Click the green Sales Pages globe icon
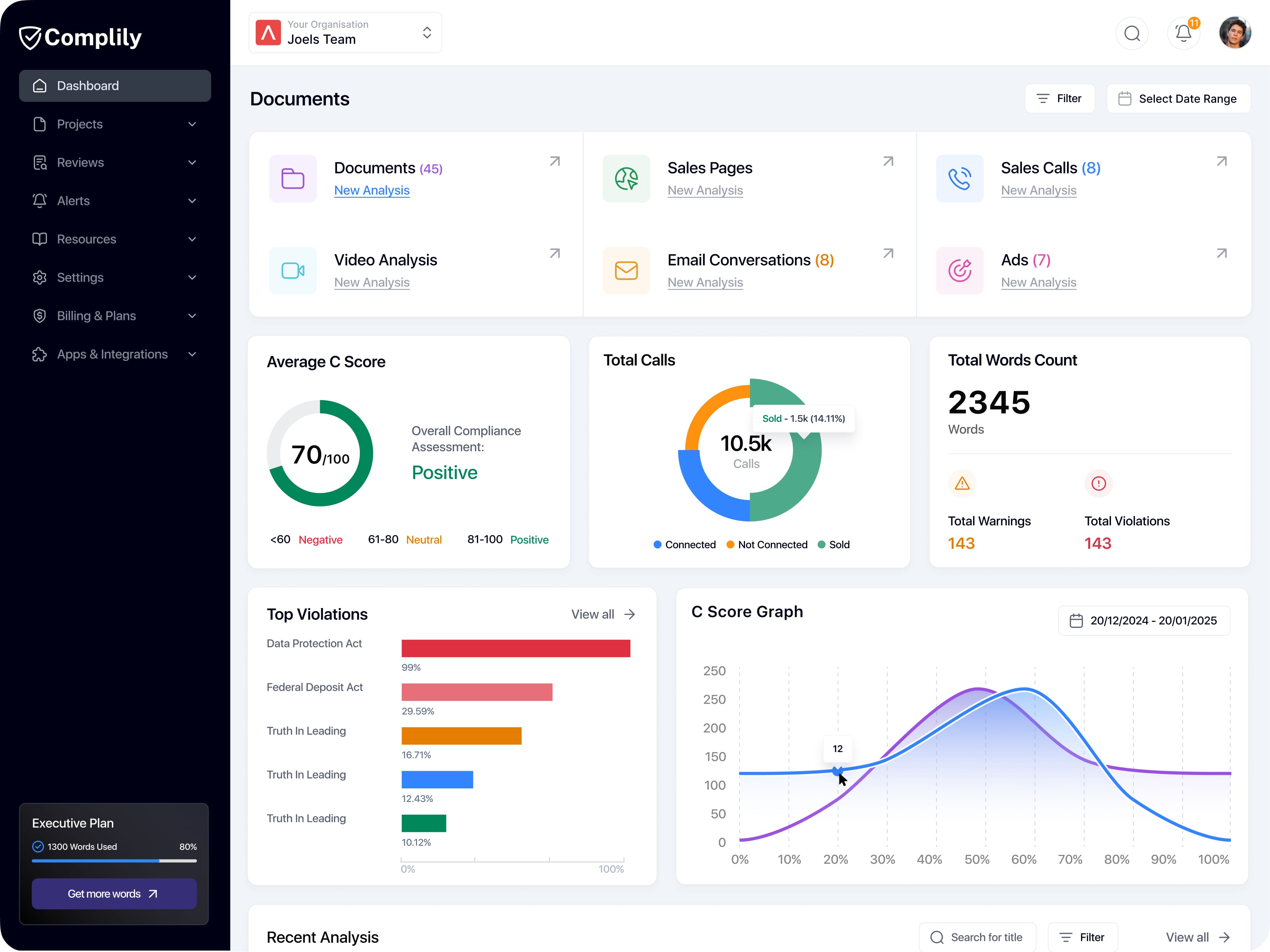This screenshot has width=1270, height=952. pos(626,179)
